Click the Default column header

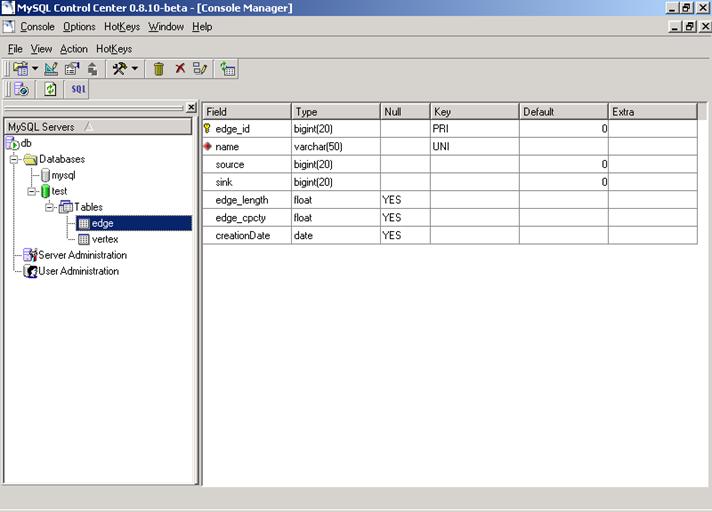point(564,112)
